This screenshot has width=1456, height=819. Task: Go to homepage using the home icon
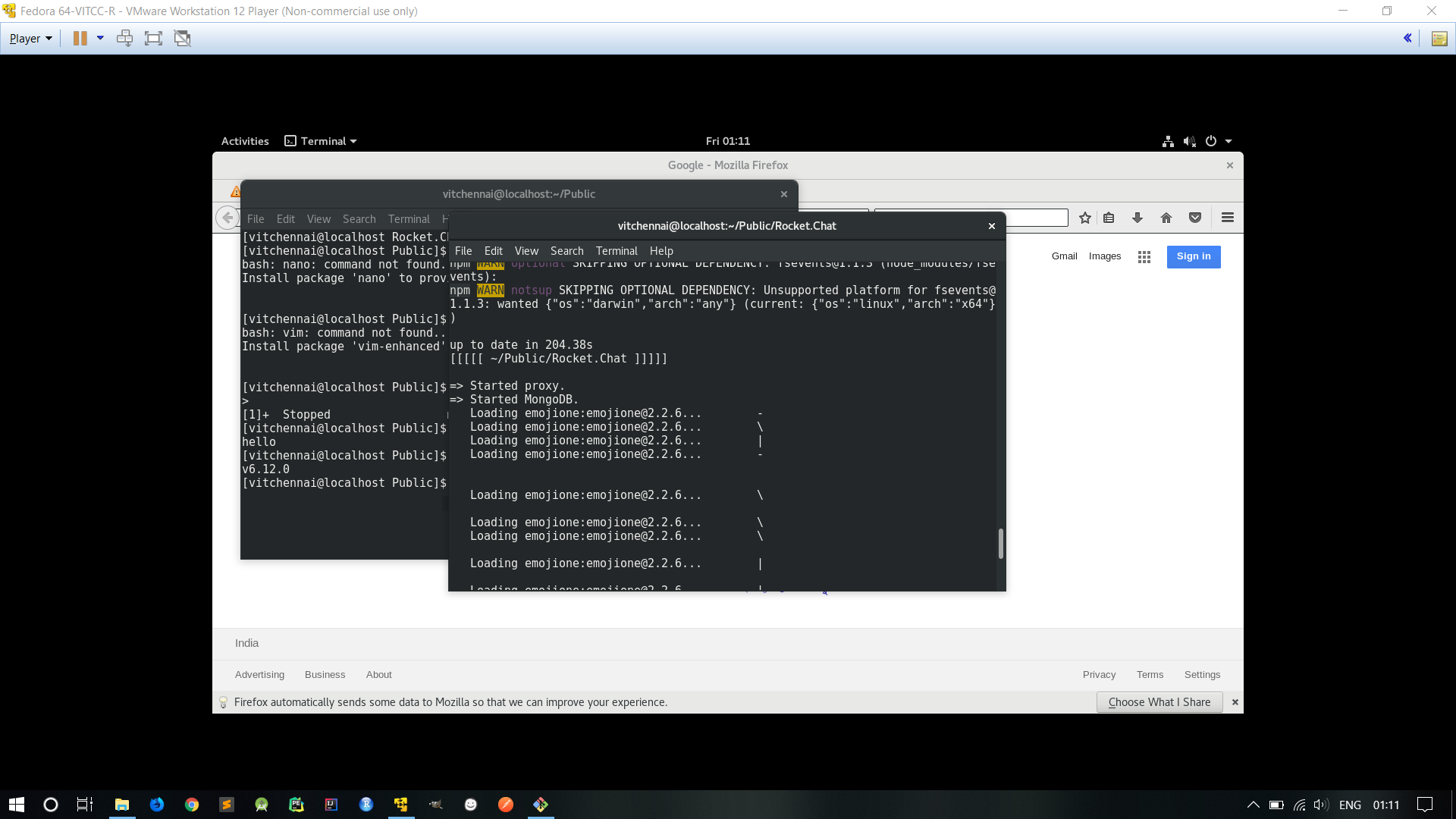pyautogui.click(x=1166, y=218)
